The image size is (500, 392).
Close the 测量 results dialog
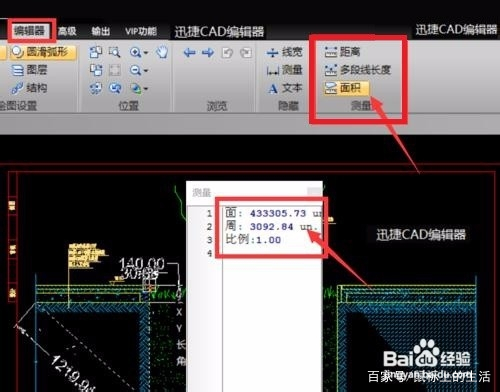point(314,191)
